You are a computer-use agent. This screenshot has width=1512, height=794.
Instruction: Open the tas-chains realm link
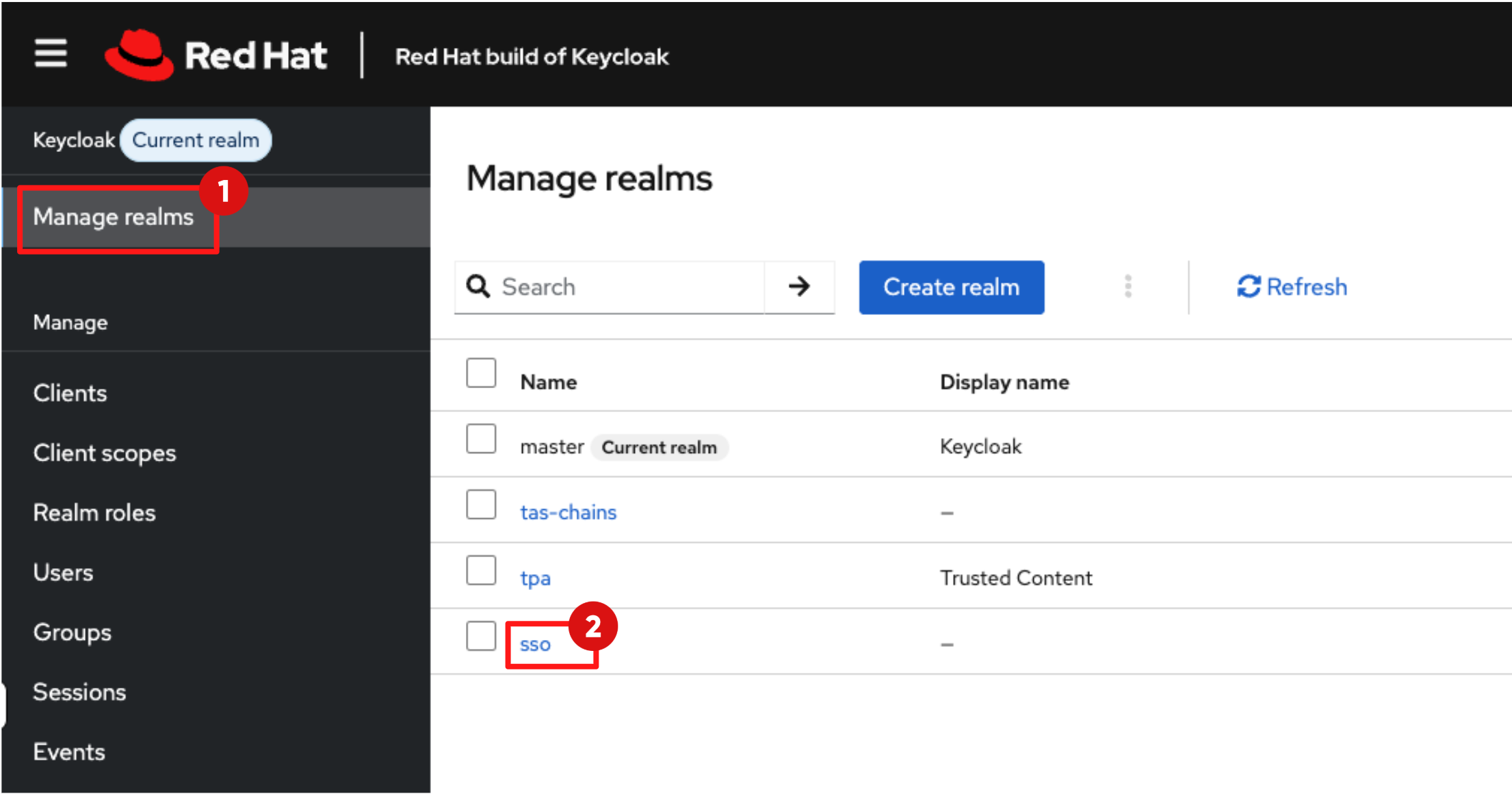[x=568, y=512]
